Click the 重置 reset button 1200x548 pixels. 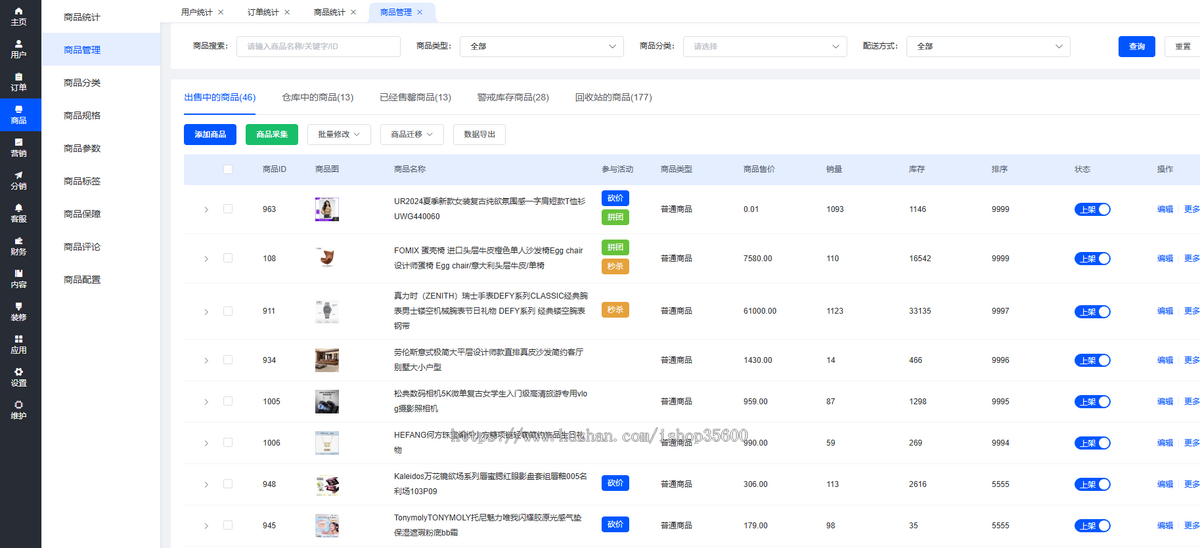(1183, 46)
